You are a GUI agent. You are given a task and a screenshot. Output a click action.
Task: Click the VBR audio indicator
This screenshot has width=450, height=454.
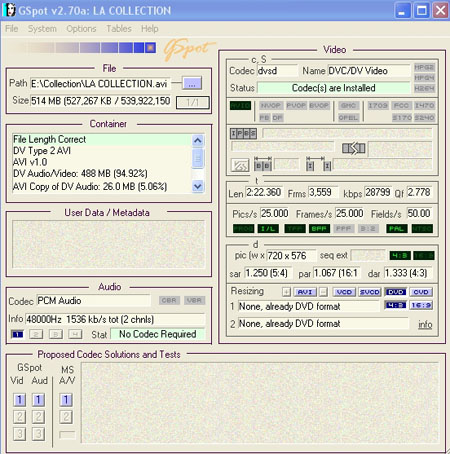coord(194,300)
